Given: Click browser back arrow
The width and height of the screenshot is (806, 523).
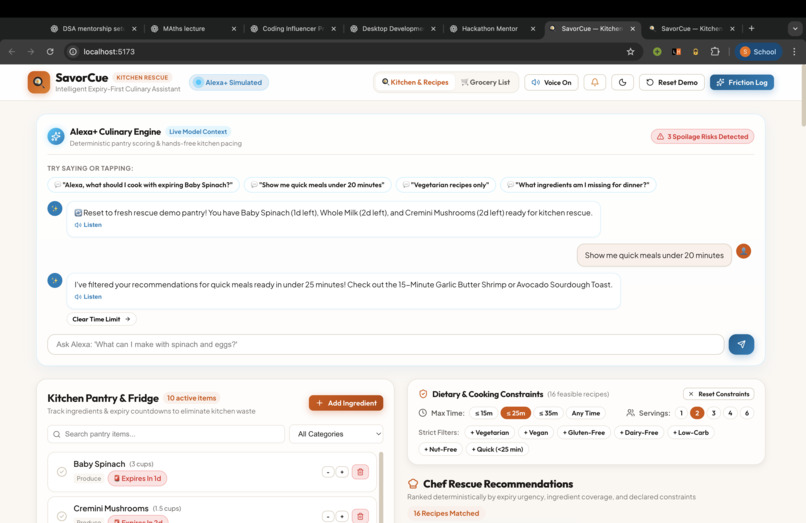Looking at the screenshot, I should (12, 51).
